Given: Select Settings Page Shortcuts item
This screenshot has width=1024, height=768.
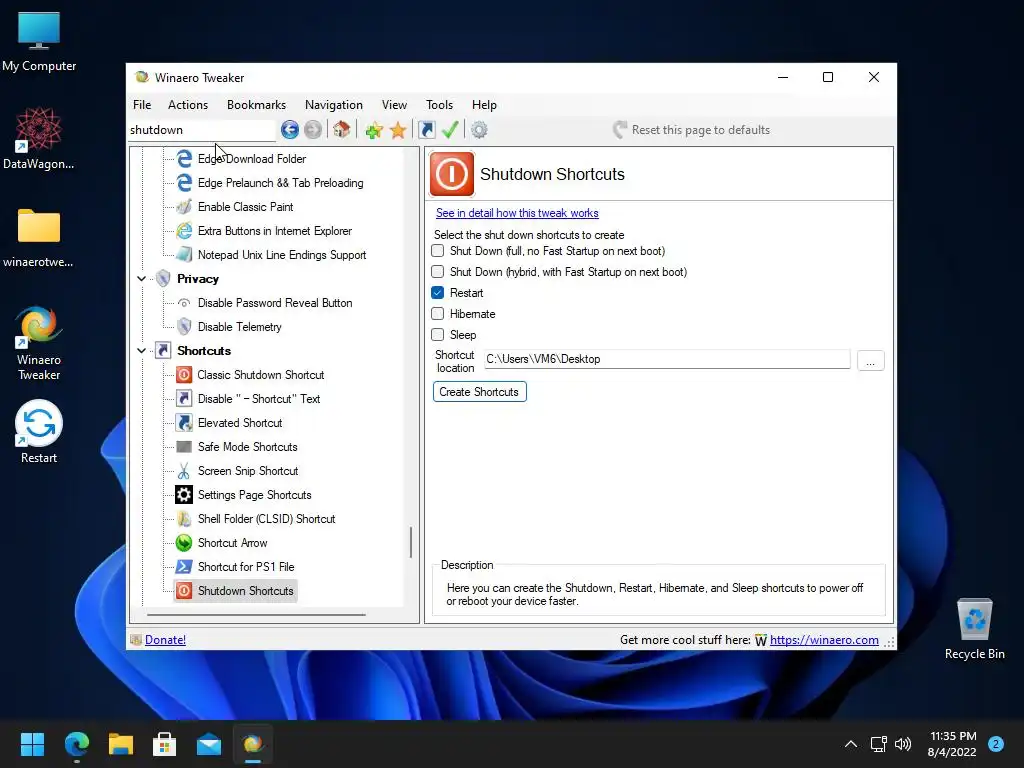Looking at the screenshot, I should tap(254, 495).
